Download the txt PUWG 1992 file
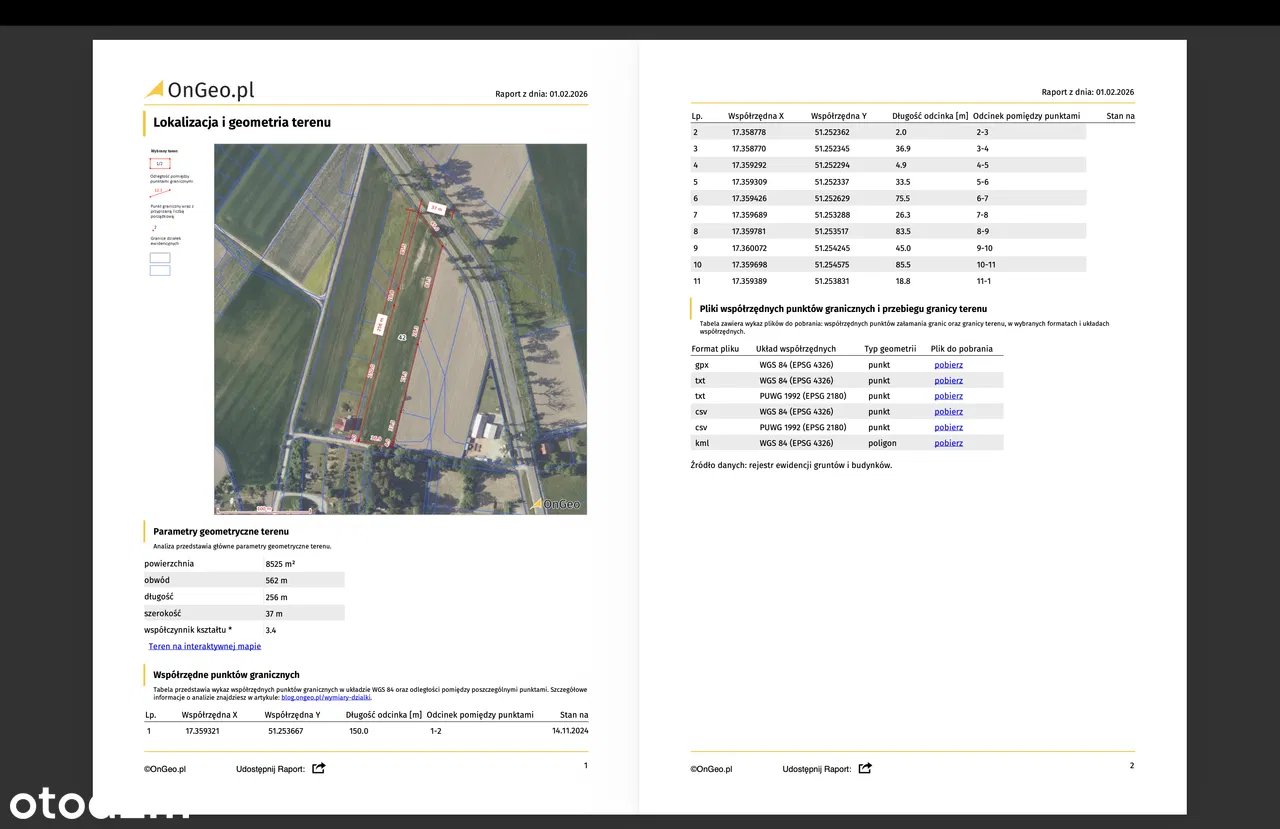This screenshot has height=829, width=1280. coord(948,396)
